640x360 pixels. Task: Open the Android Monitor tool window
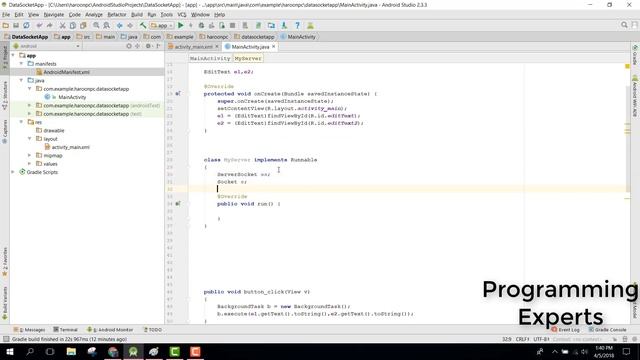coord(110,330)
